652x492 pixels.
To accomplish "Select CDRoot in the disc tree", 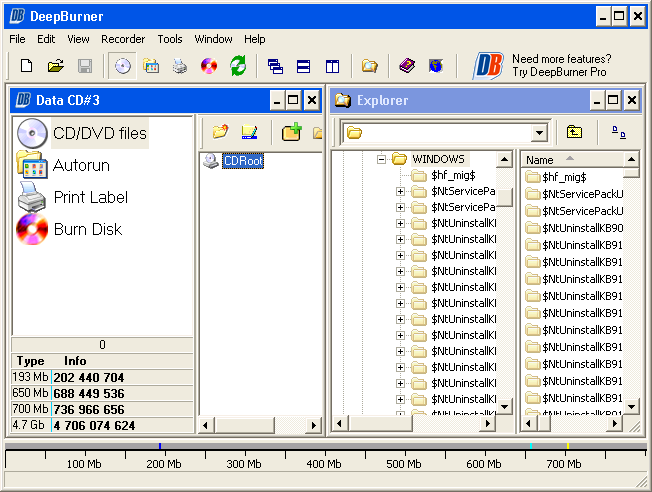I will coord(243,161).
